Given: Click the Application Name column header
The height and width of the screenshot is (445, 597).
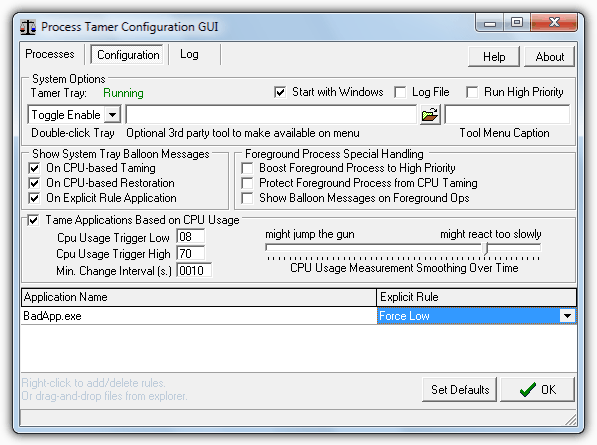Looking at the screenshot, I should point(199,297).
